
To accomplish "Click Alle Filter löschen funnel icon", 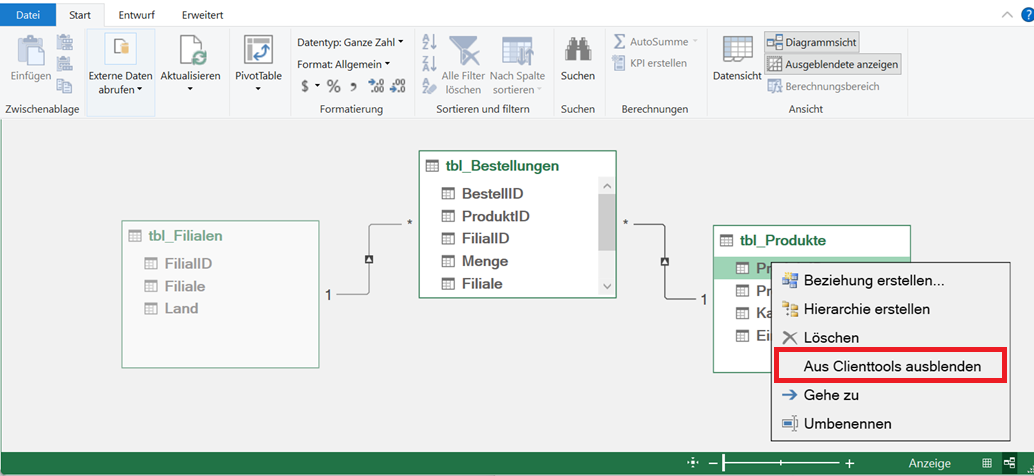I will [464, 49].
